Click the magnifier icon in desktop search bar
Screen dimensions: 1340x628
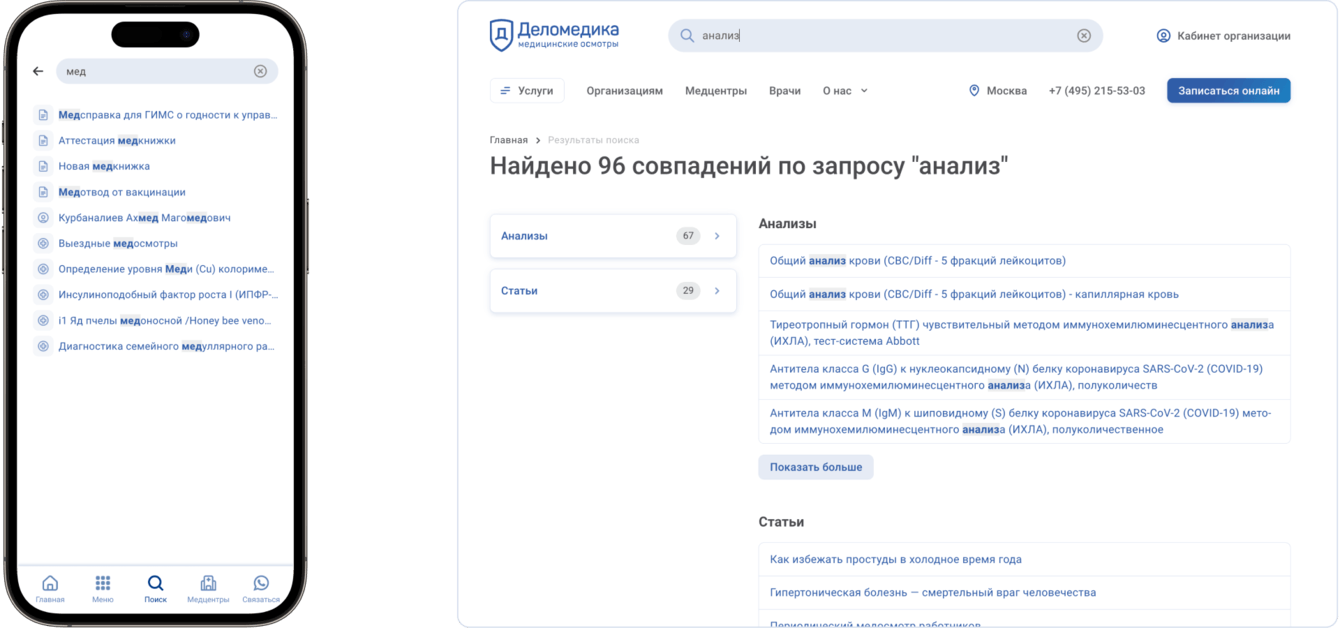(x=687, y=36)
